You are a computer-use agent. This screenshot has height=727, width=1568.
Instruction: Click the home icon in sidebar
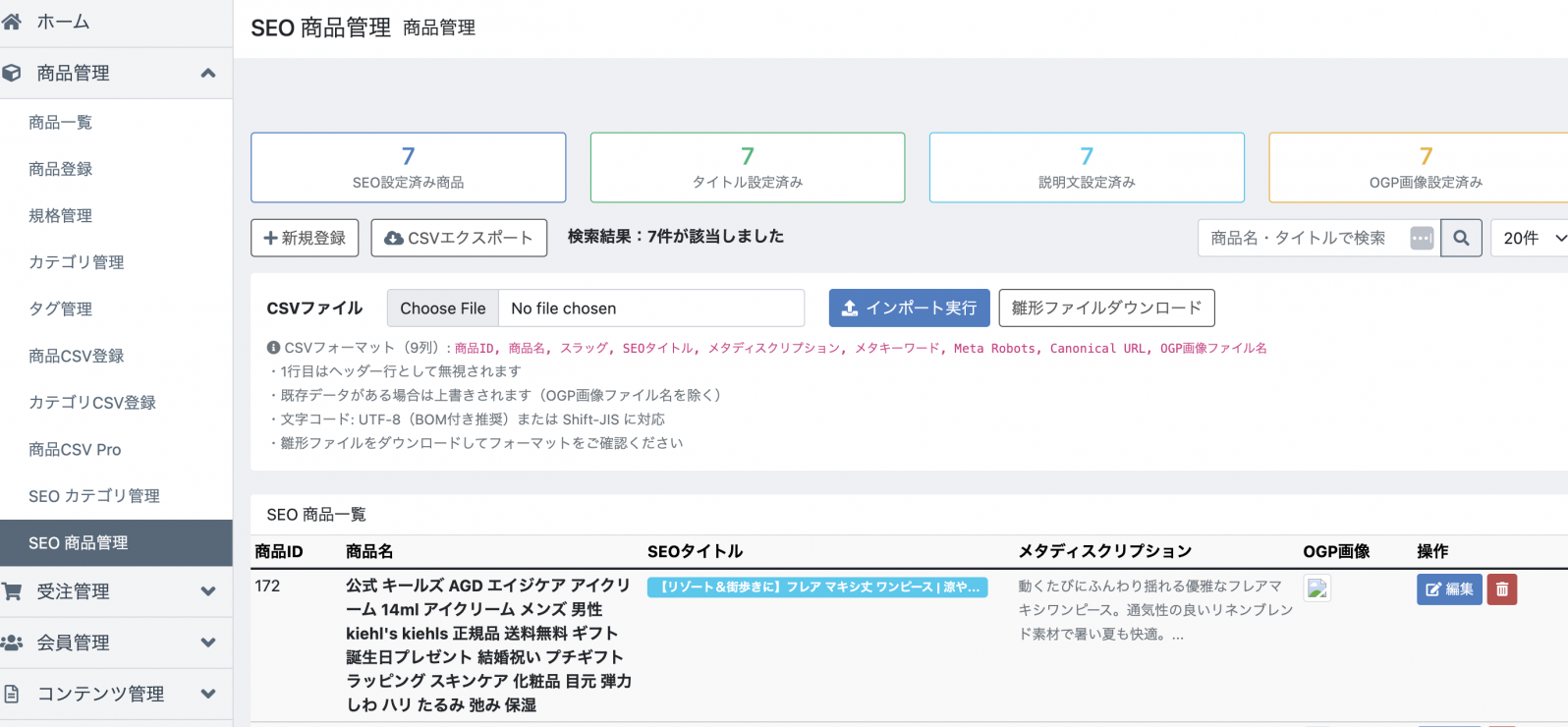(12, 21)
